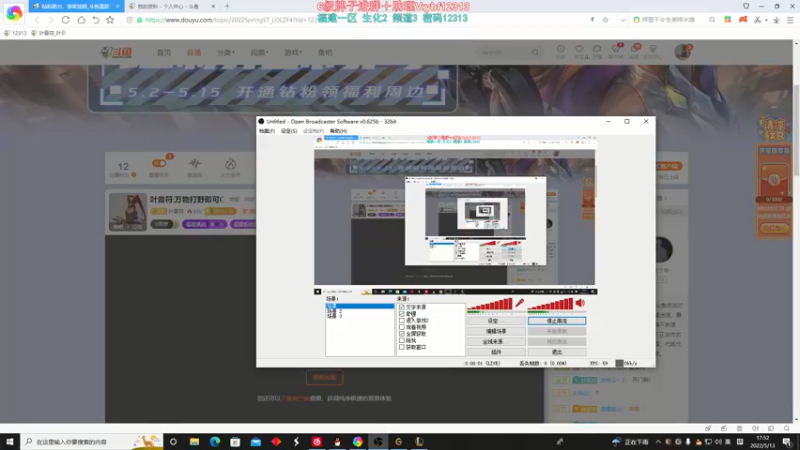Go to browser home page icon
This screenshot has width=800, height=450.
point(81,20)
